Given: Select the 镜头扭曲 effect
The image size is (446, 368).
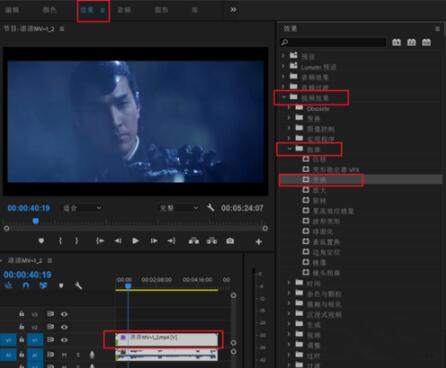Looking at the screenshot, I should coord(326,273).
